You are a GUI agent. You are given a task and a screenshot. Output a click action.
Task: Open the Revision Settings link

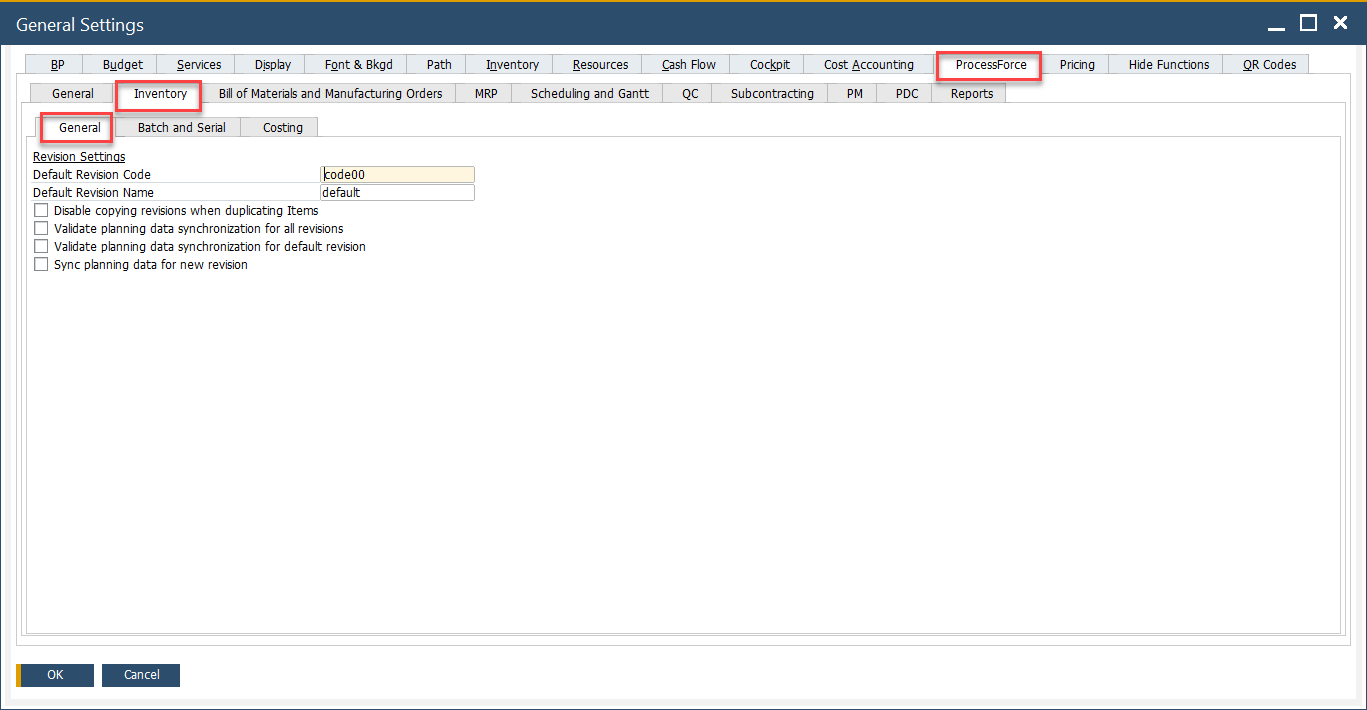pos(78,156)
